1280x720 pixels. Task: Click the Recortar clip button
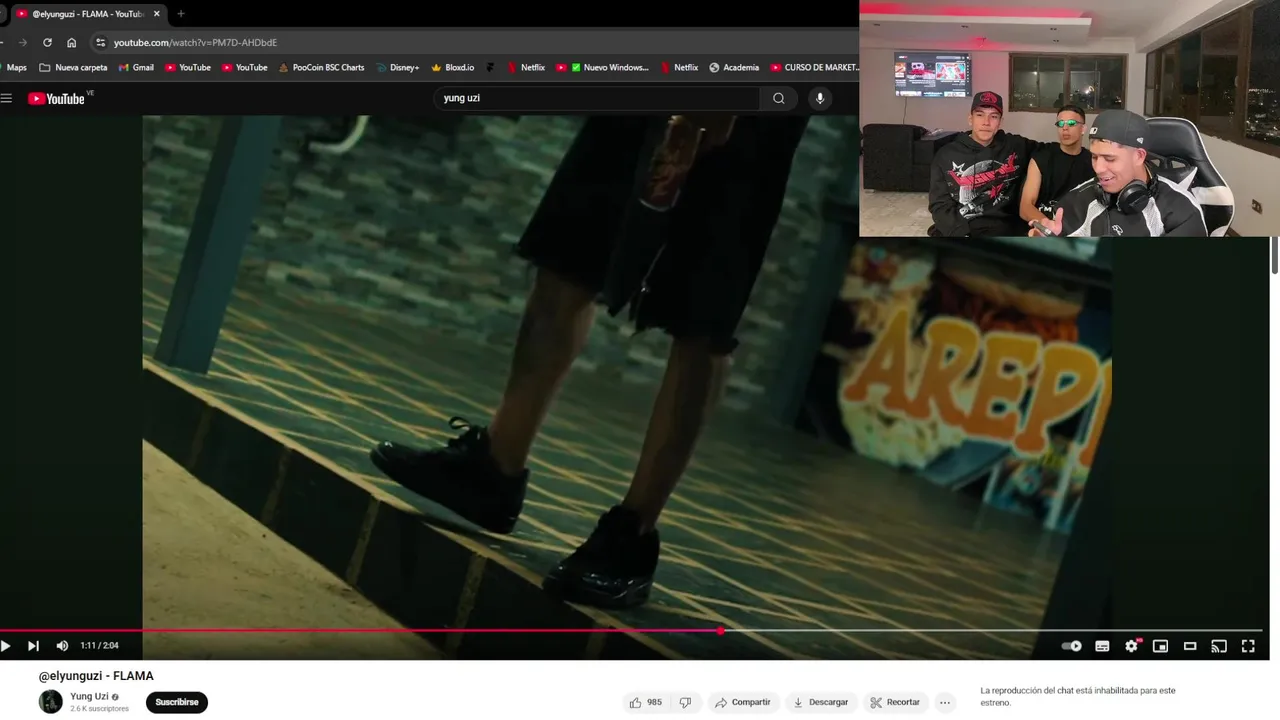895,702
